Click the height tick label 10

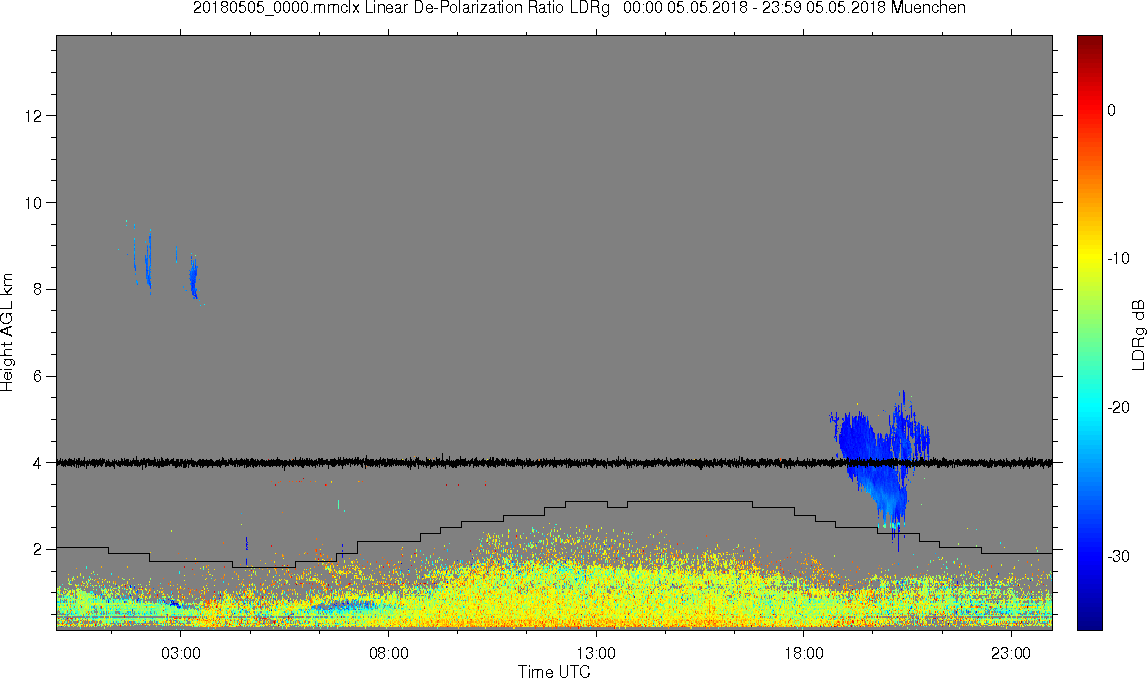coord(33,203)
